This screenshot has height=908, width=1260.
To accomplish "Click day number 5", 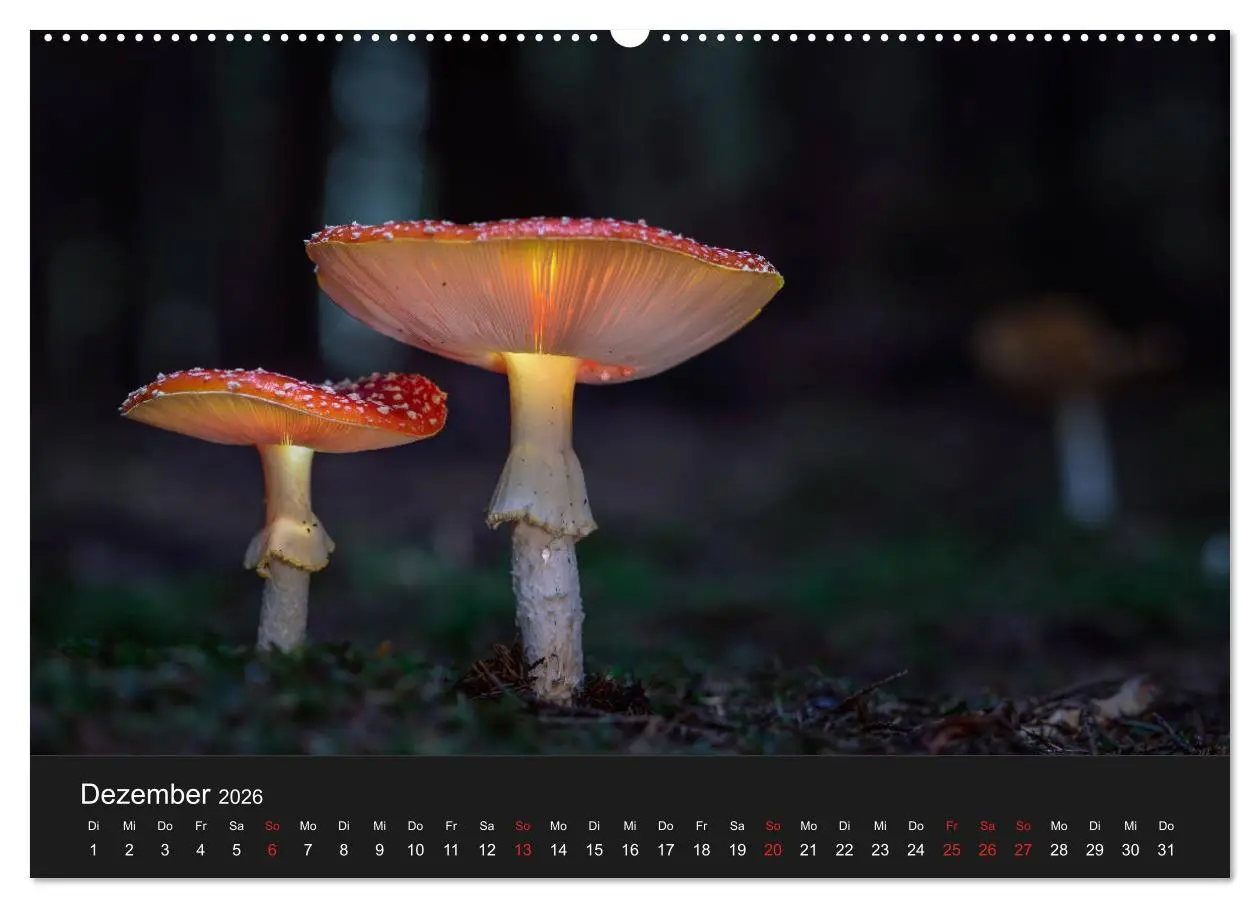I will (x=236, y=850).
